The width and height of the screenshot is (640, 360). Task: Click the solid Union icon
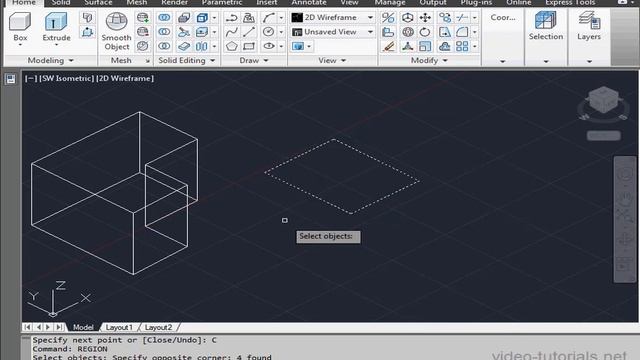(x=164, y=18)
